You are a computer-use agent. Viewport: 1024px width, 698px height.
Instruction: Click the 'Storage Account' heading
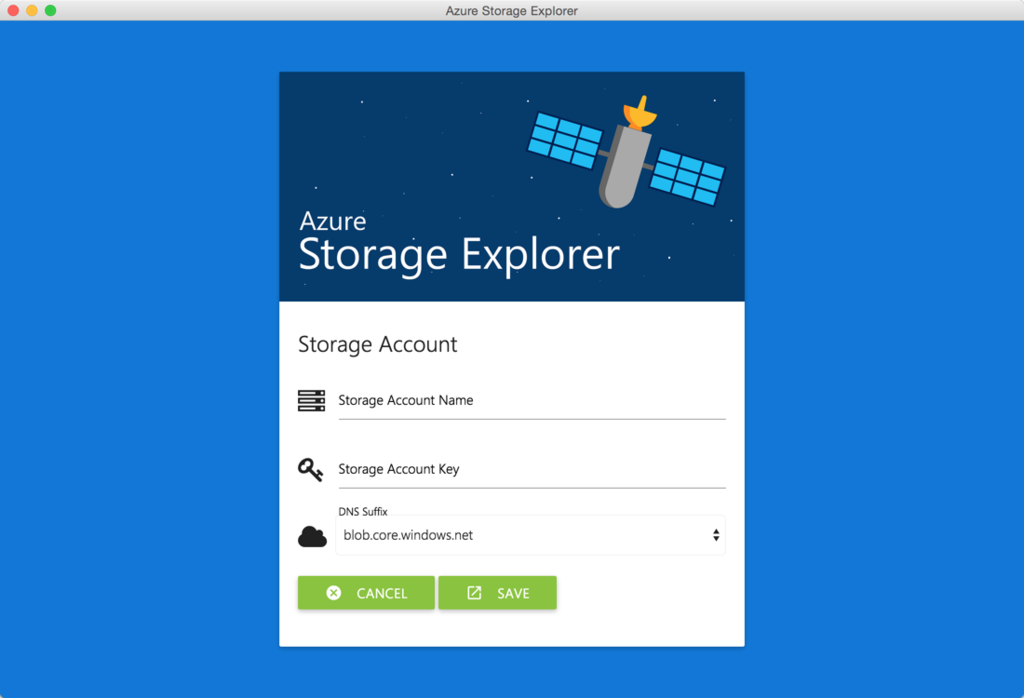(377, 345)
